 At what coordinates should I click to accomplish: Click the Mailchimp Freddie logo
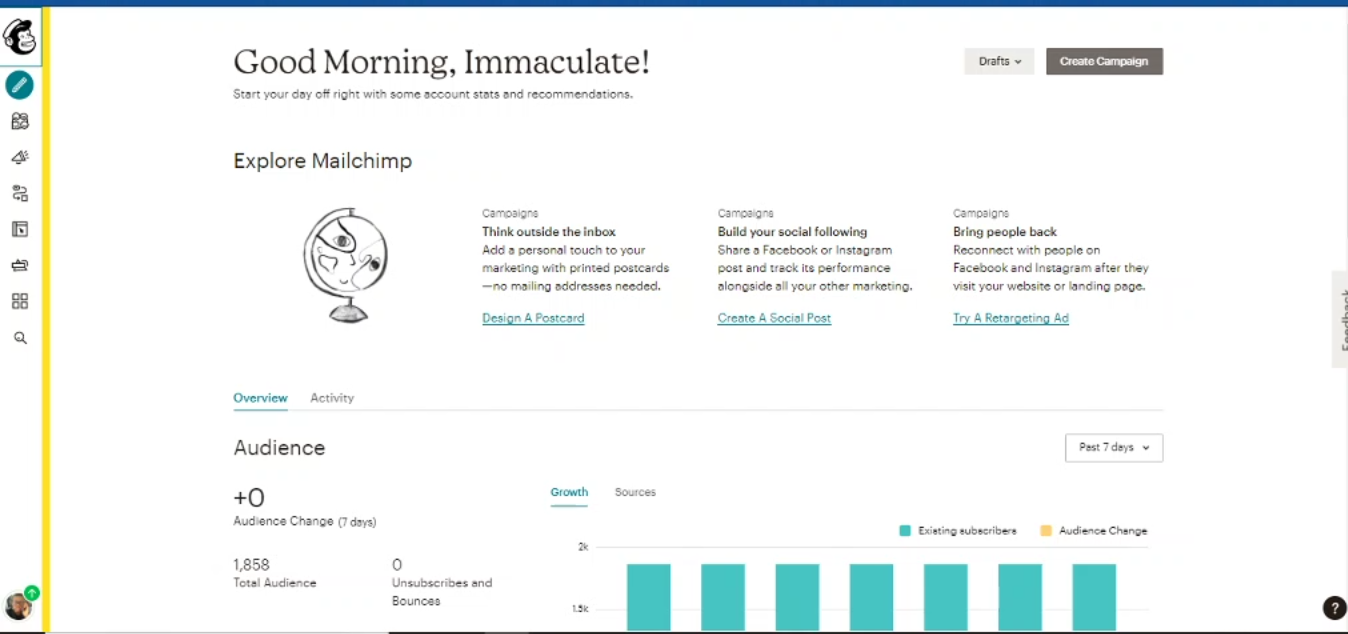[20, 38]
